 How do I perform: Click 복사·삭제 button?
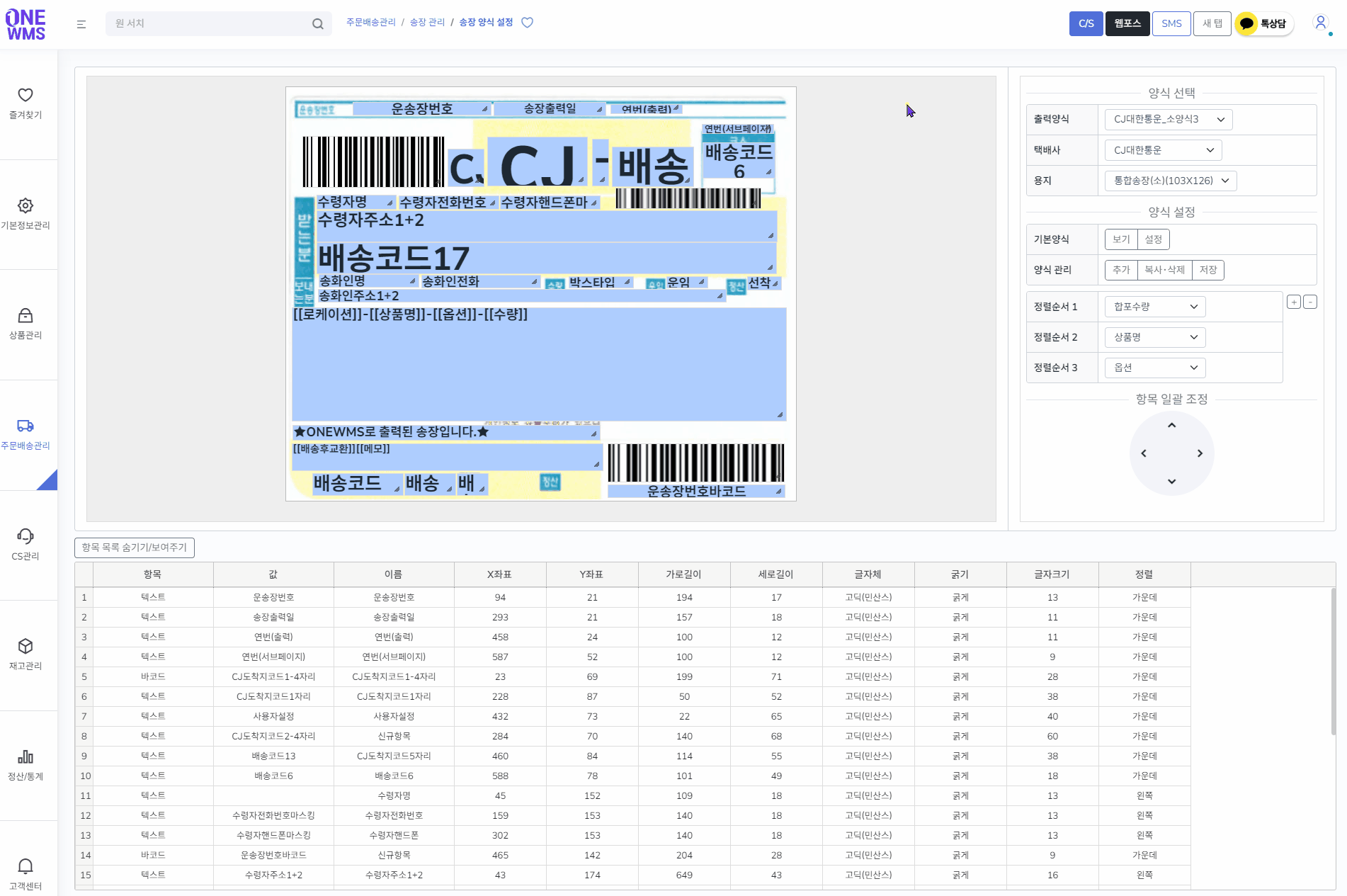pyautogui.click(x=1164, y=270)
